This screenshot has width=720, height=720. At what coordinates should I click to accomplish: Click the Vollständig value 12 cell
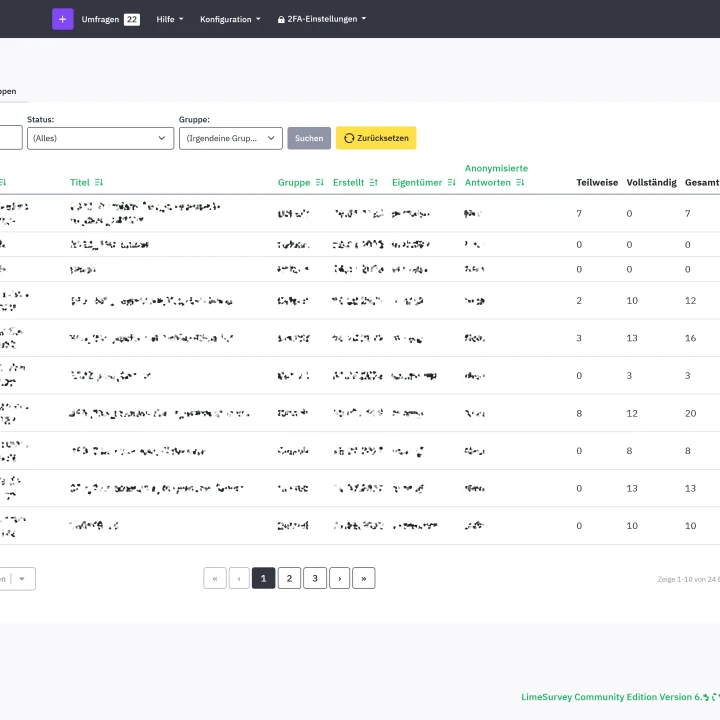click(x=632, y=413)
